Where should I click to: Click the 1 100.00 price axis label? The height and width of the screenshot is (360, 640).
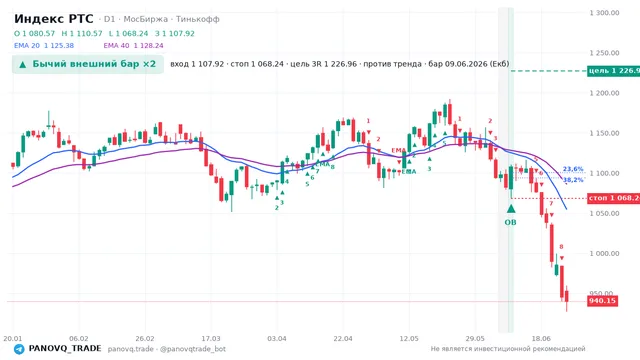(604, 173)
